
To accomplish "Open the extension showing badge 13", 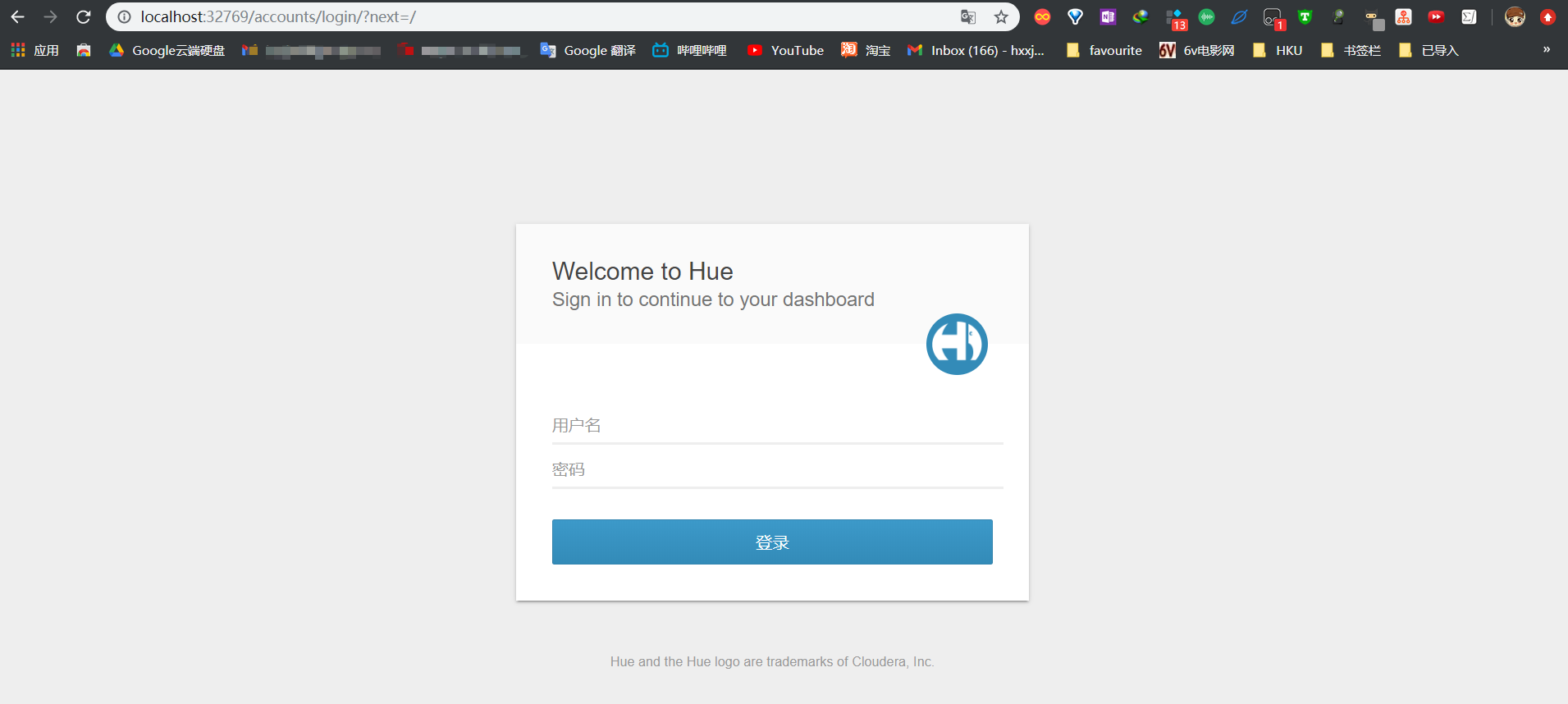I will click(x=1175, y=18).
